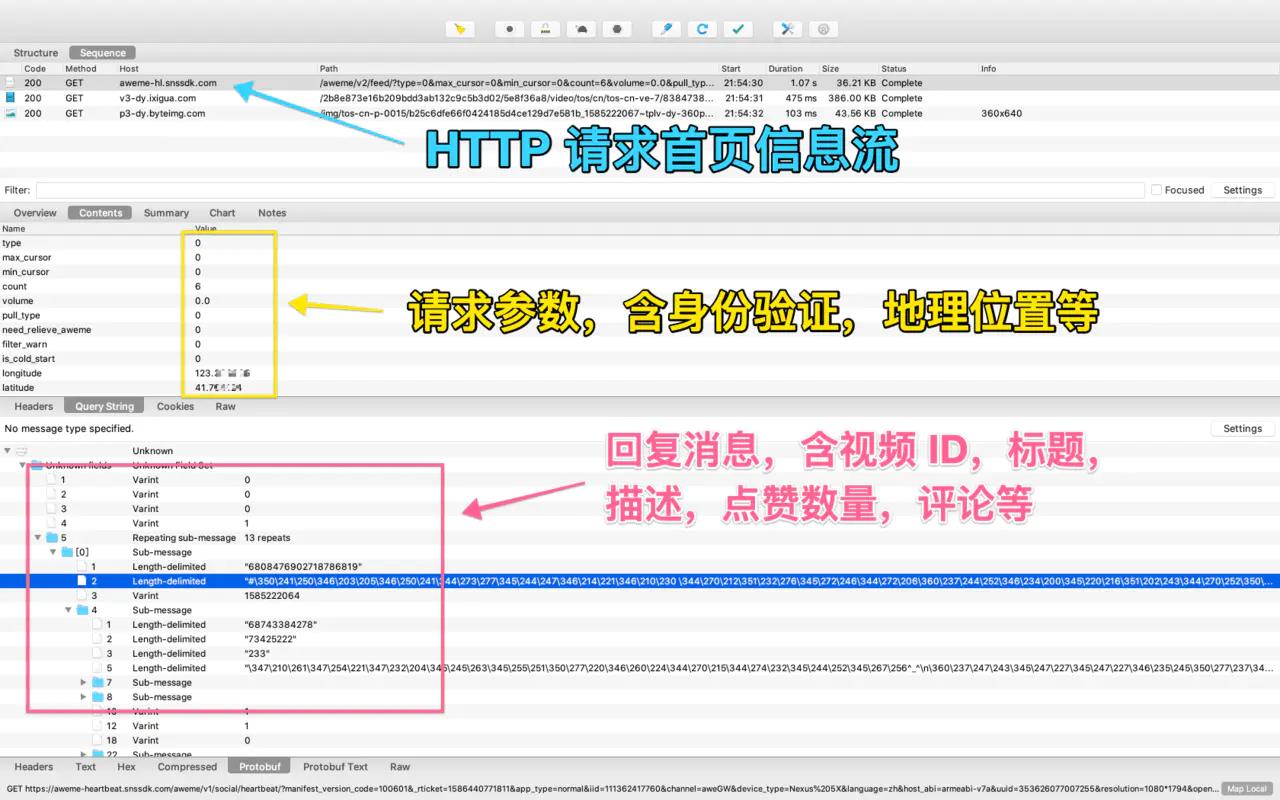Open the Summary tab
1280x800 pixels.
click(166, 213)
